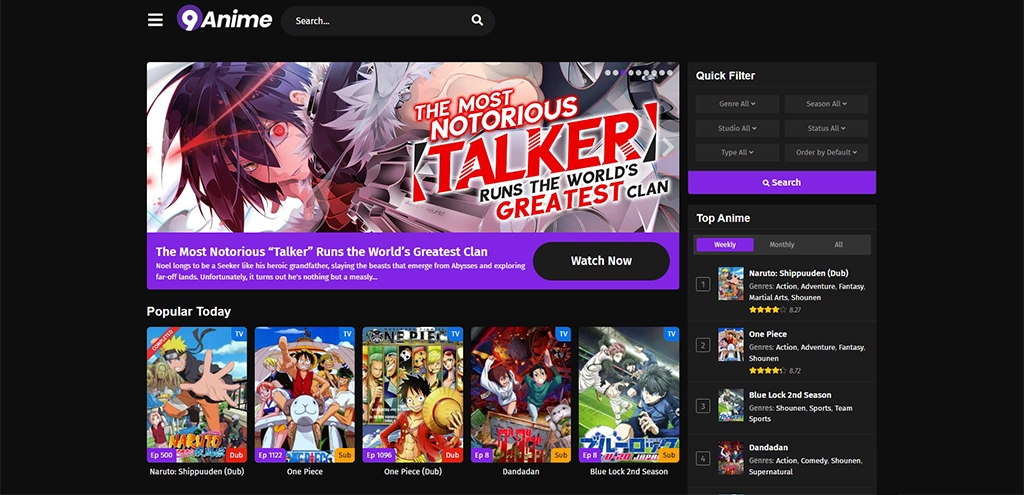
Task: Click Blue Lock thumbnail in Top Anime rank 3
Action: click(731, 405)
